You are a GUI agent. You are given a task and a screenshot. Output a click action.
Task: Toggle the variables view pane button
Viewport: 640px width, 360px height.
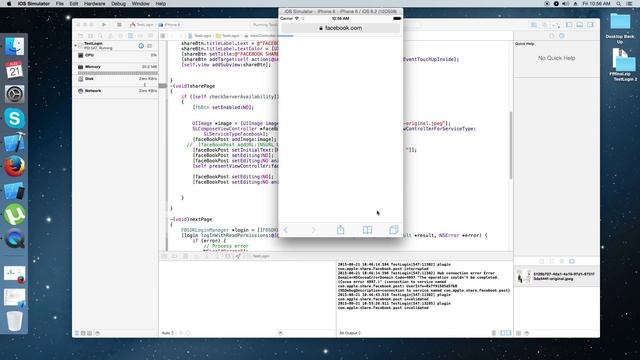[x=503, y=333]
